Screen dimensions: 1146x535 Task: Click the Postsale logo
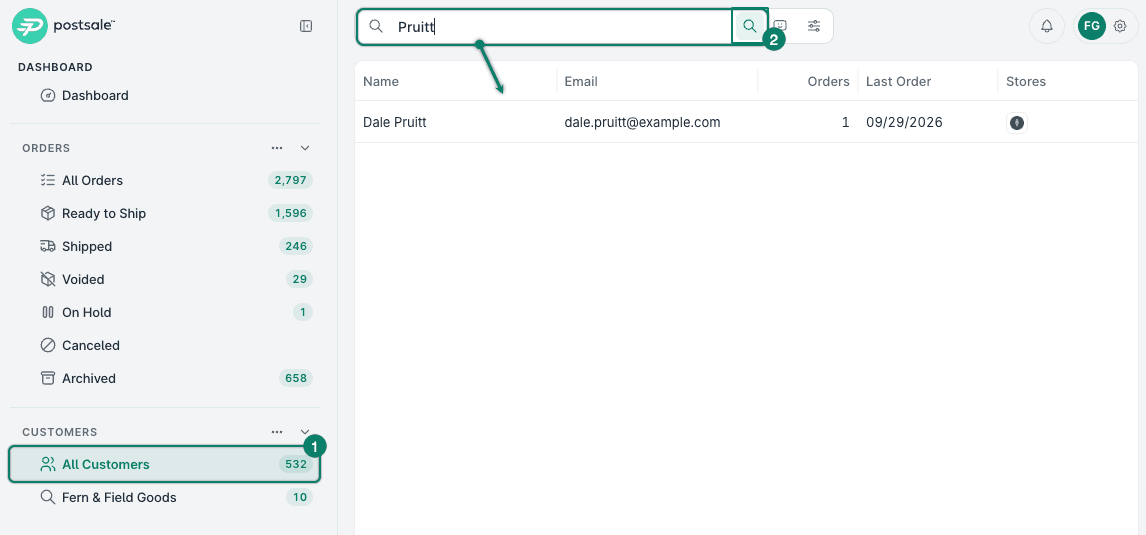point(64,26)
